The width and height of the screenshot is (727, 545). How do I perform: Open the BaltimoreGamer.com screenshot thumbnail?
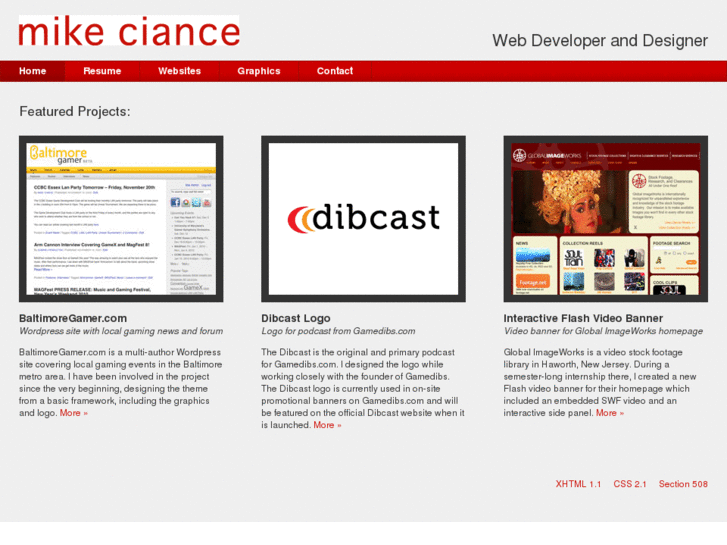[x=121, y=219]
